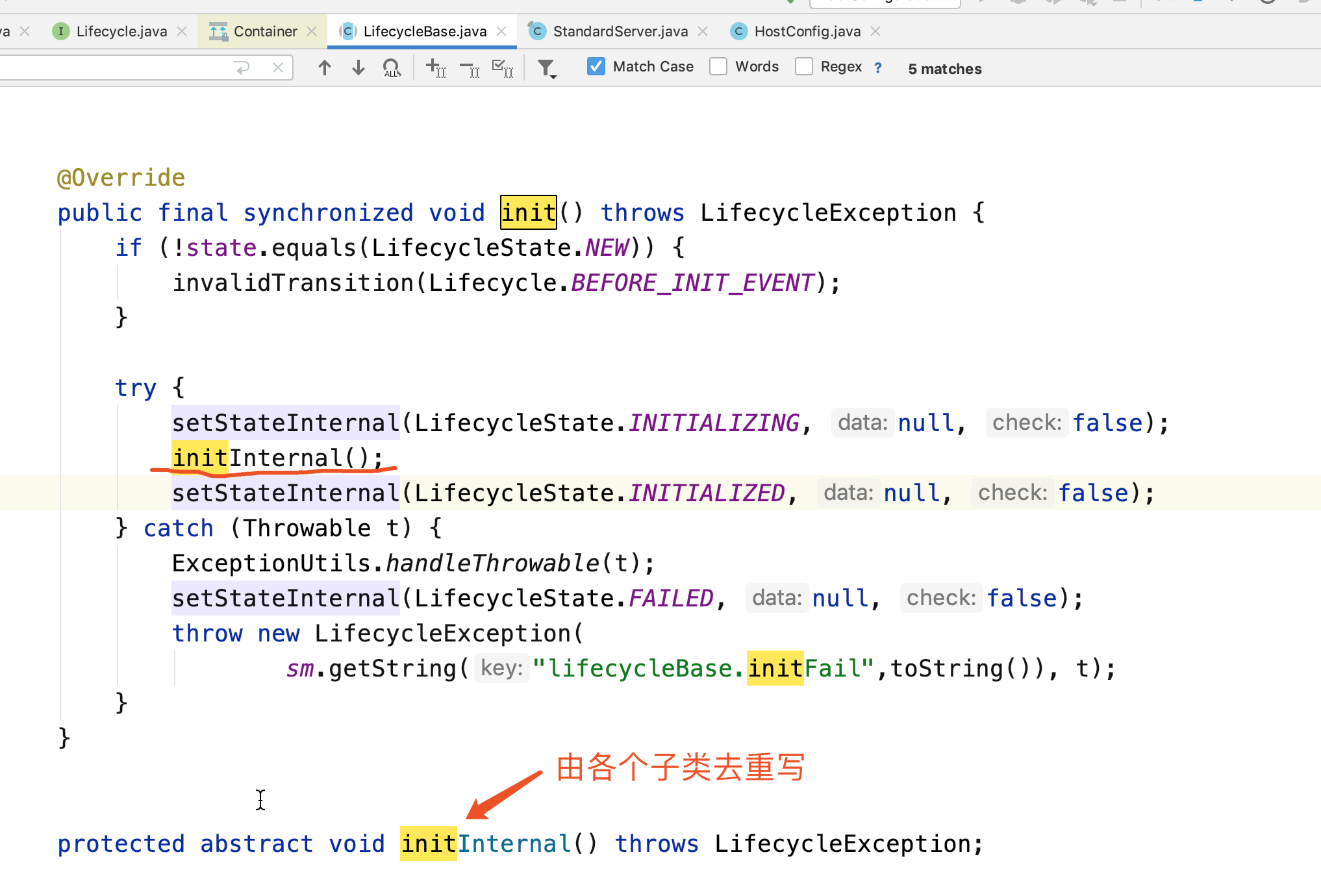Unselect occurrence minus-cursor icon
The width and height of the screenshot is (1321, 896).
[x=469, y=68]
